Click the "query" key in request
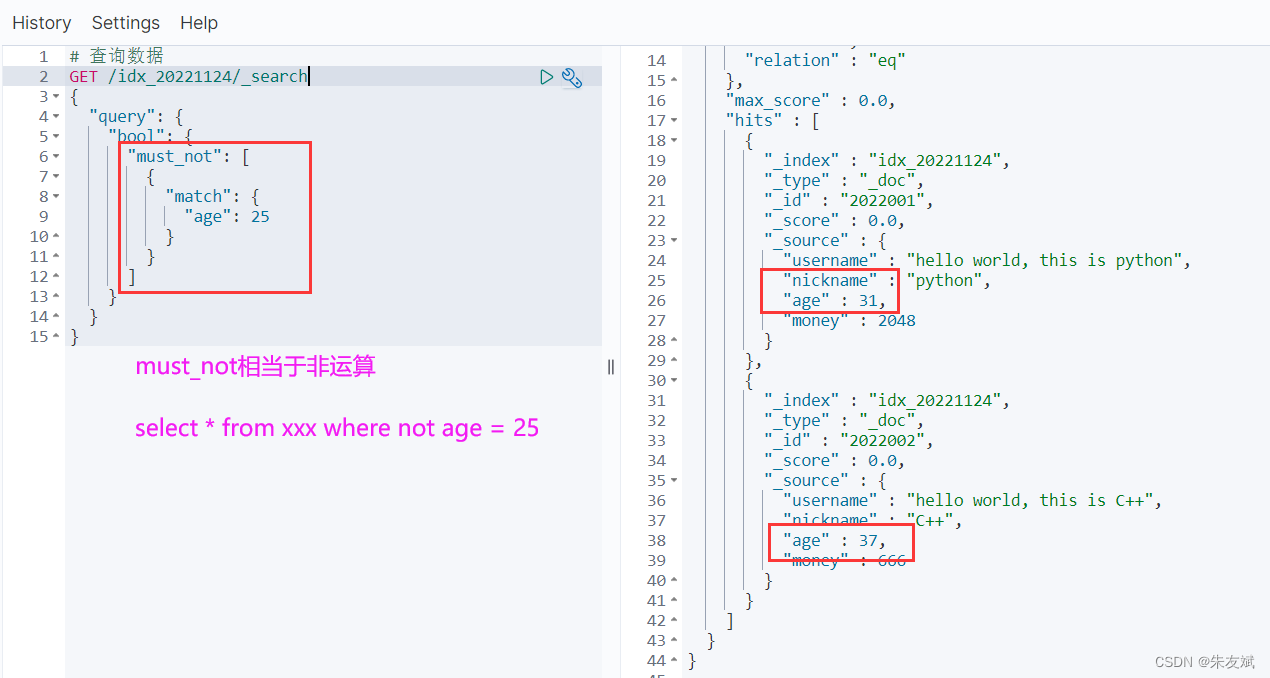Image resolution: width=1270 pixels, height=678 pixels. pos(121,117)
